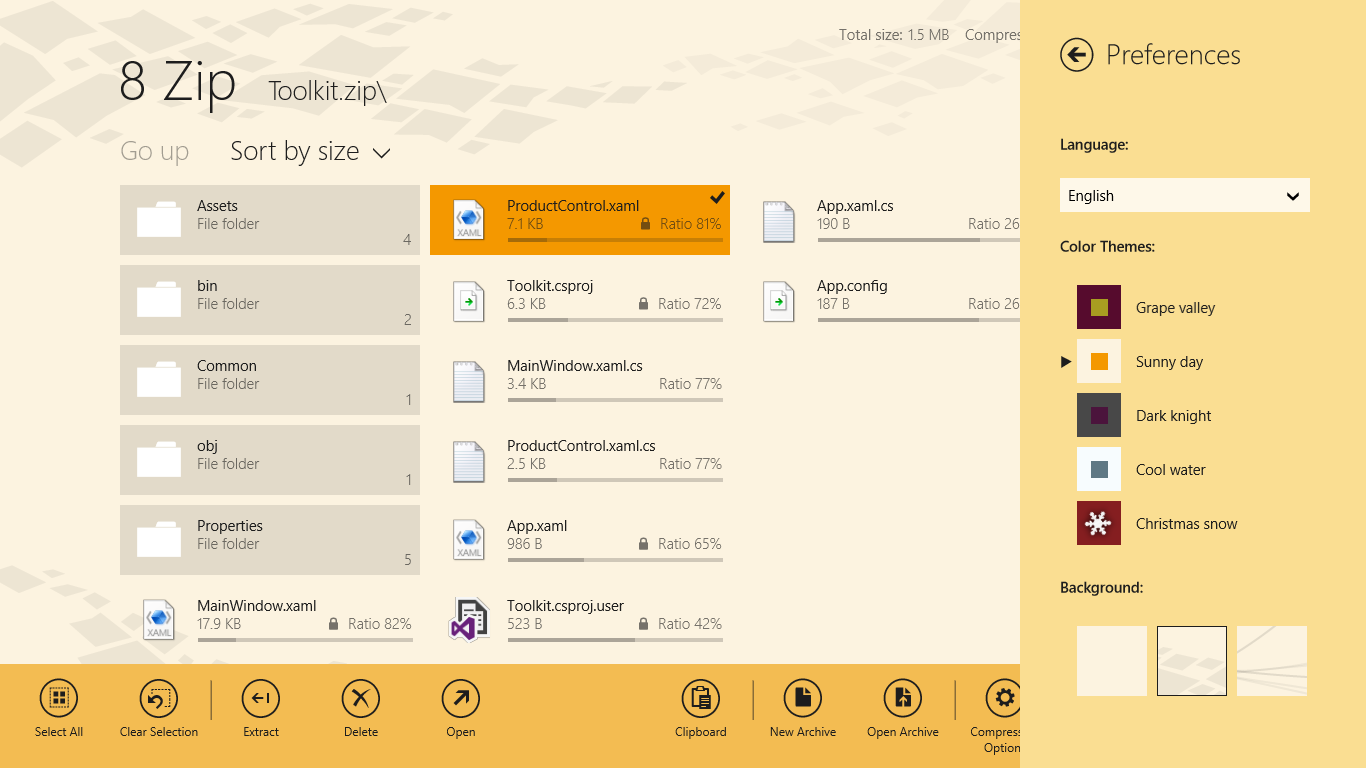Viewport: 1366px width, 768px height.
Task: Click the Select All icon
Action: point(59,698)
